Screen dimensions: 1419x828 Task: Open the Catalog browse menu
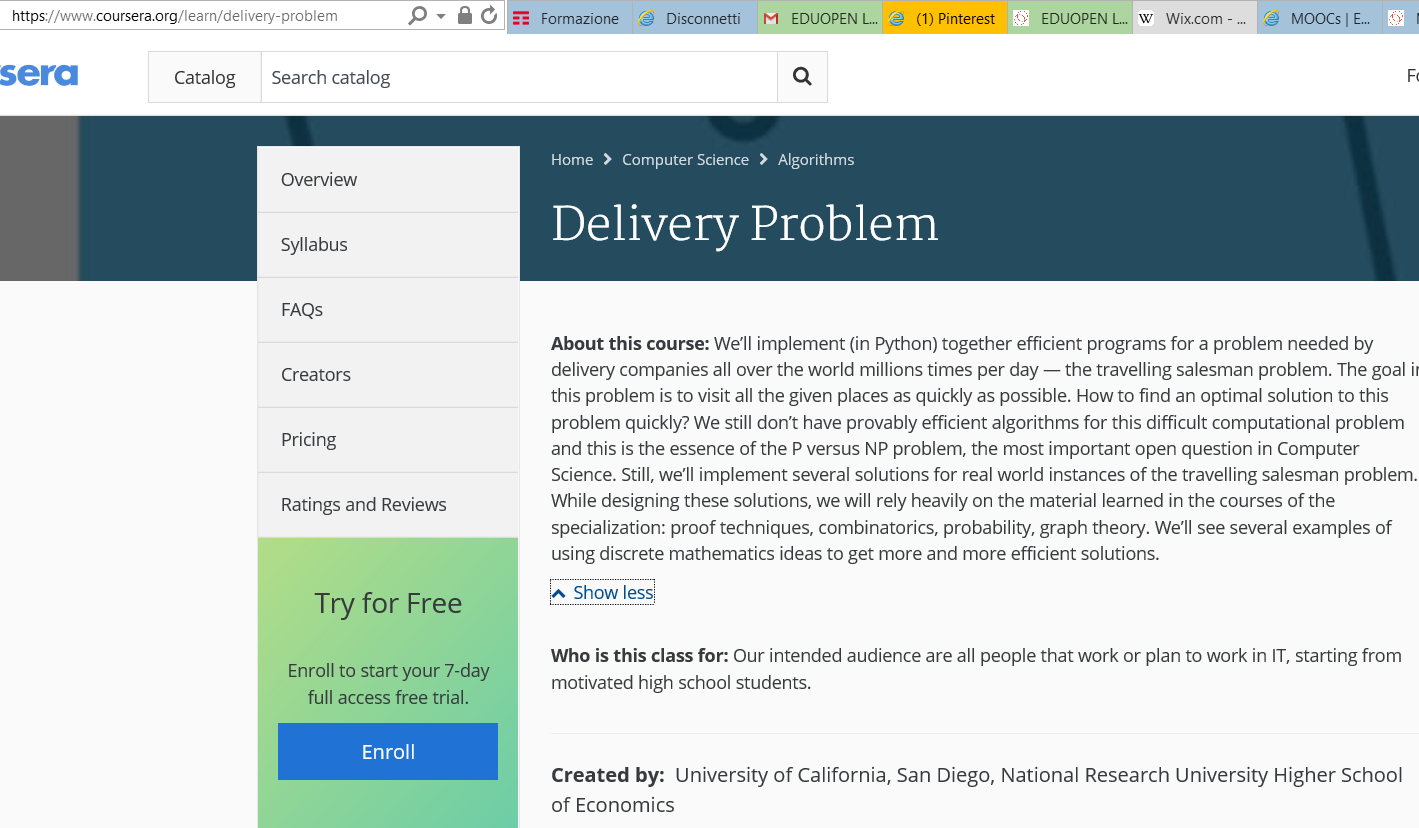204,77
